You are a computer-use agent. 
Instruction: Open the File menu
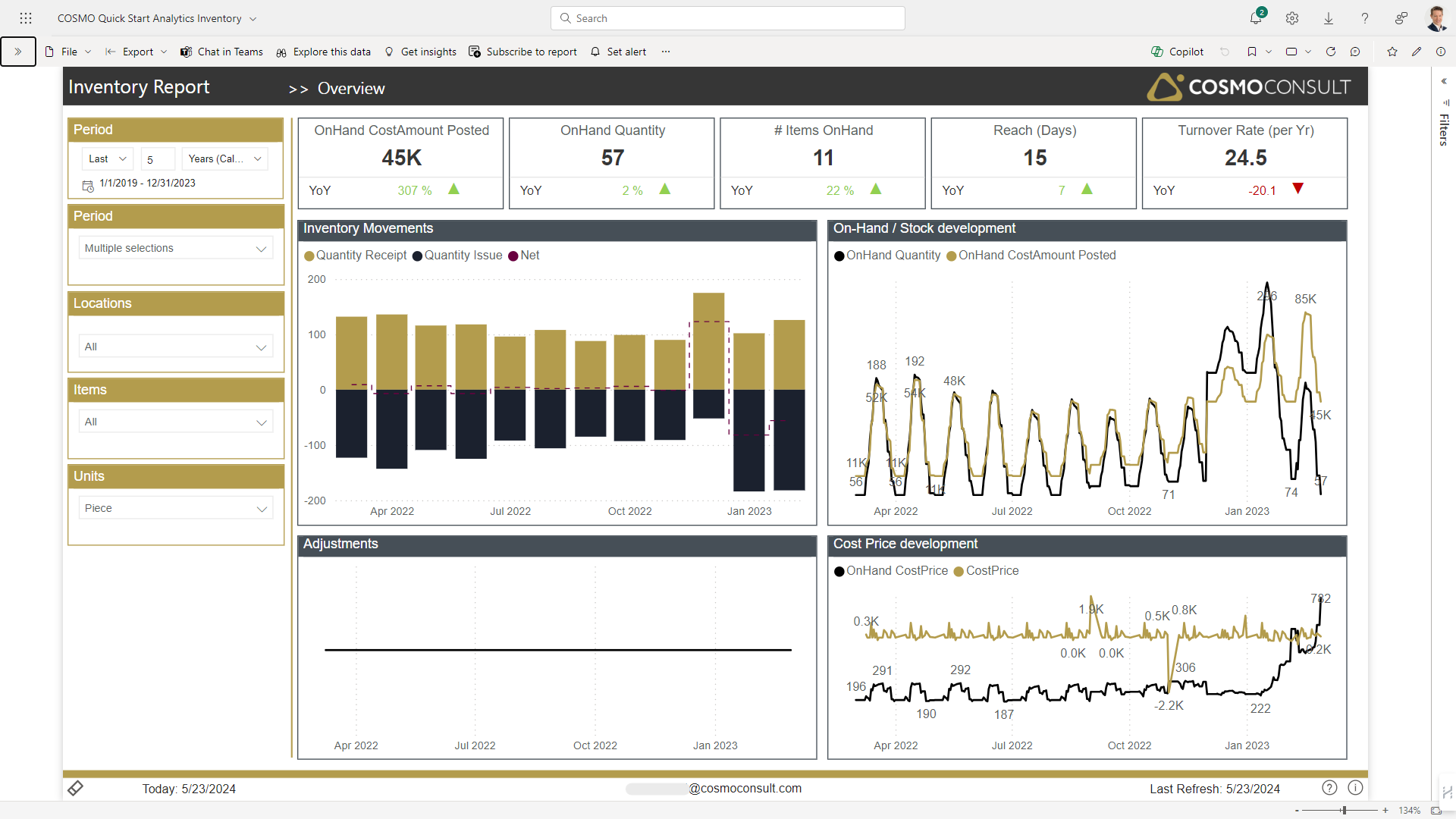pyautogui.click(x=68, y=52)
